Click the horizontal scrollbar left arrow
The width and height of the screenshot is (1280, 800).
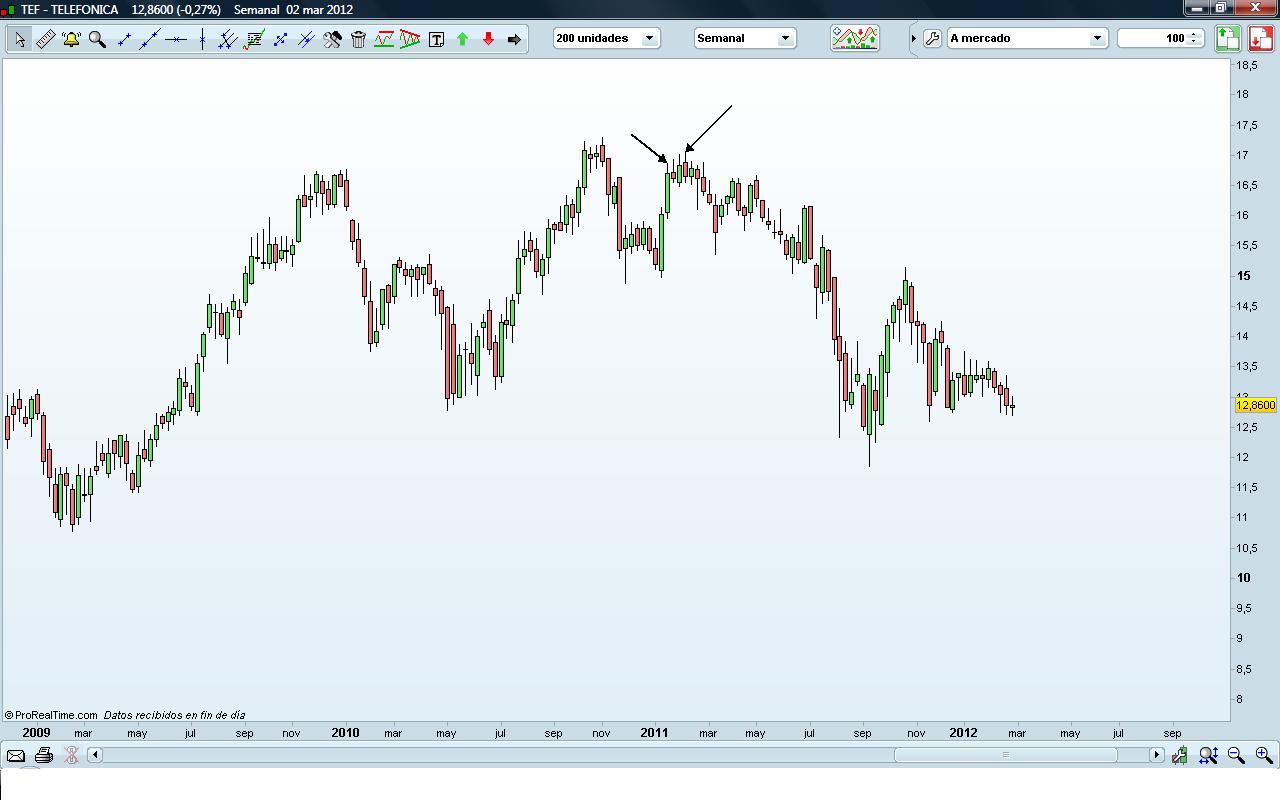(95, 755)
